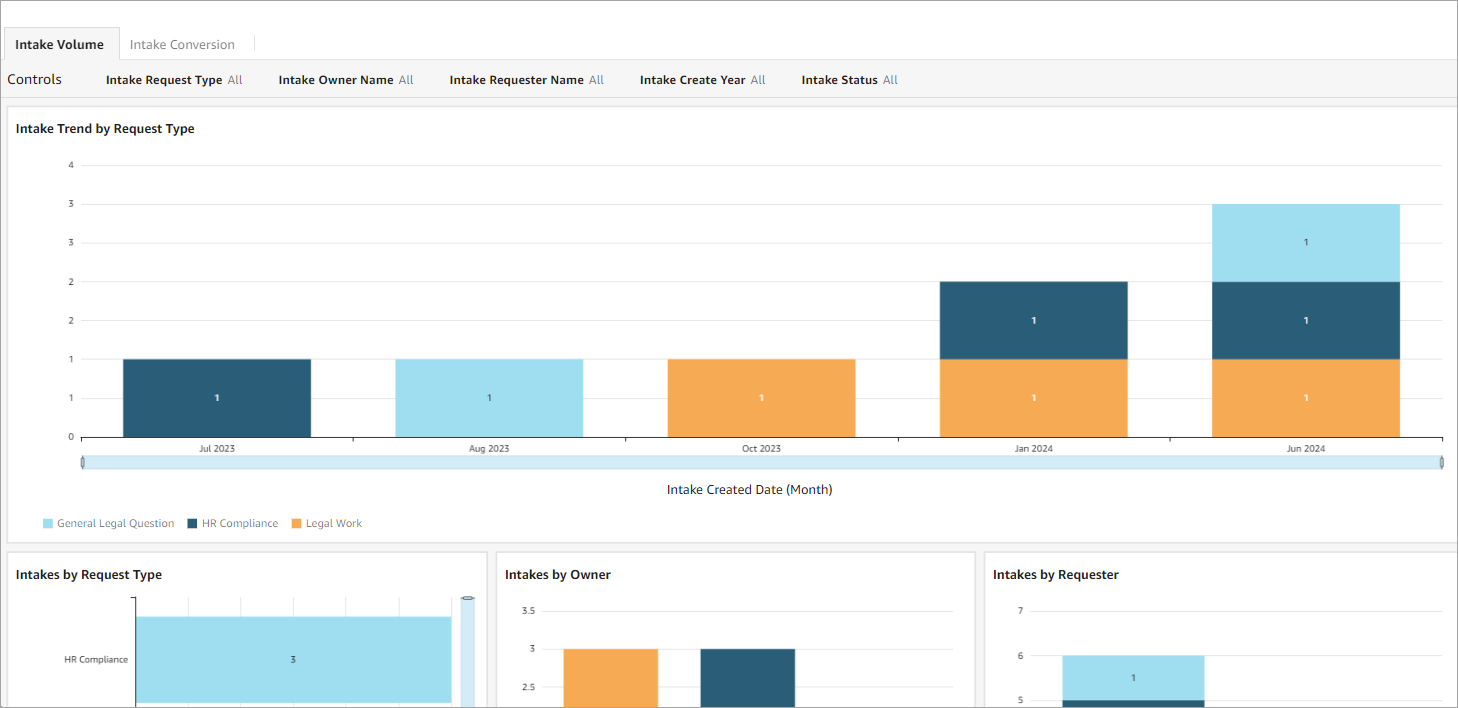Click the right handle of the date slider
This screenshot has height=708, width=1458.
(x=1440, y=462)
